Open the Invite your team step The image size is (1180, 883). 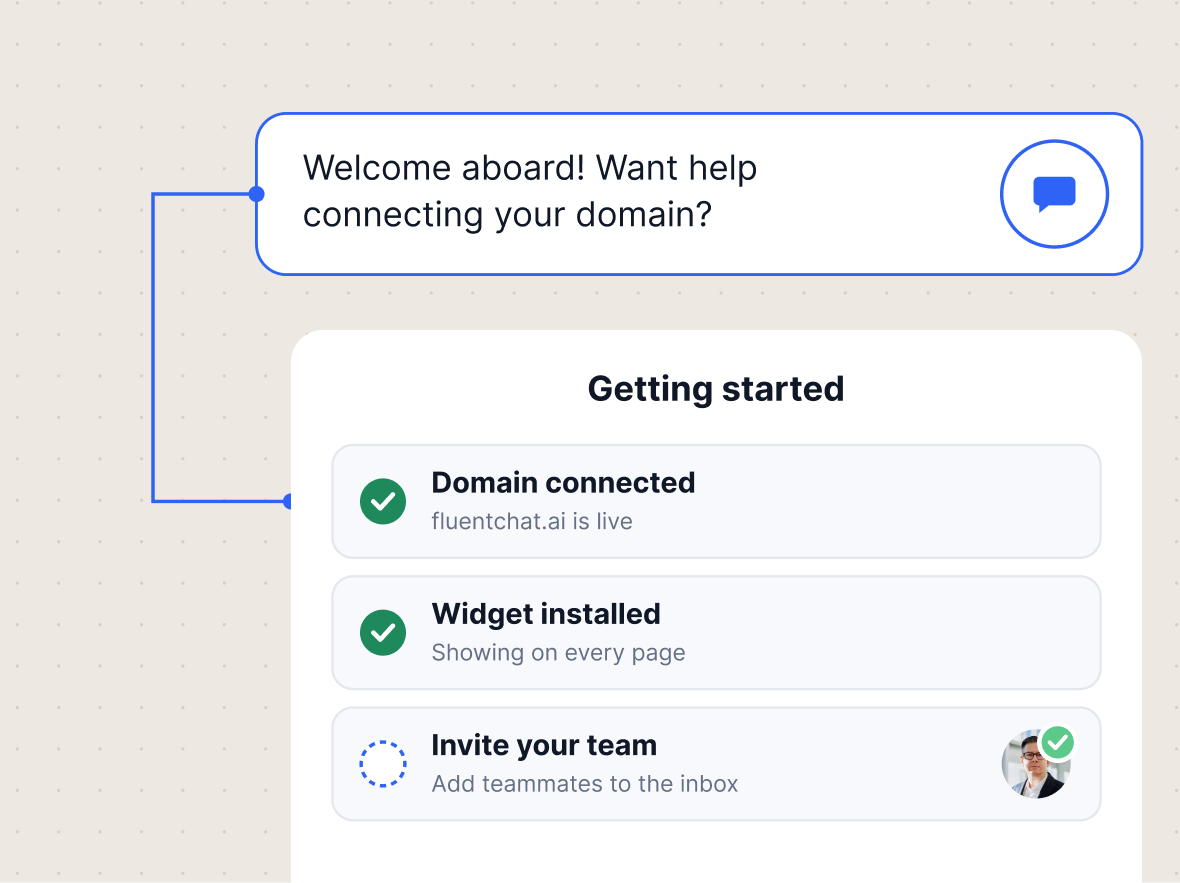(x=716, y=763)
